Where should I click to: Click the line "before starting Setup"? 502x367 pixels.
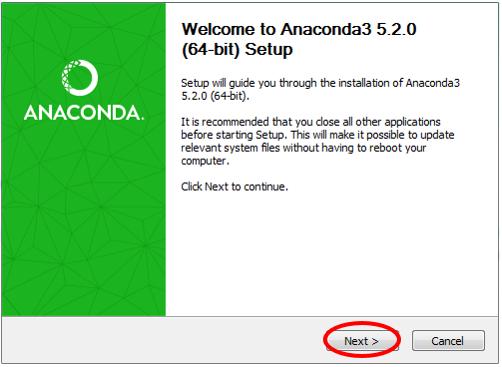(317, 135)
